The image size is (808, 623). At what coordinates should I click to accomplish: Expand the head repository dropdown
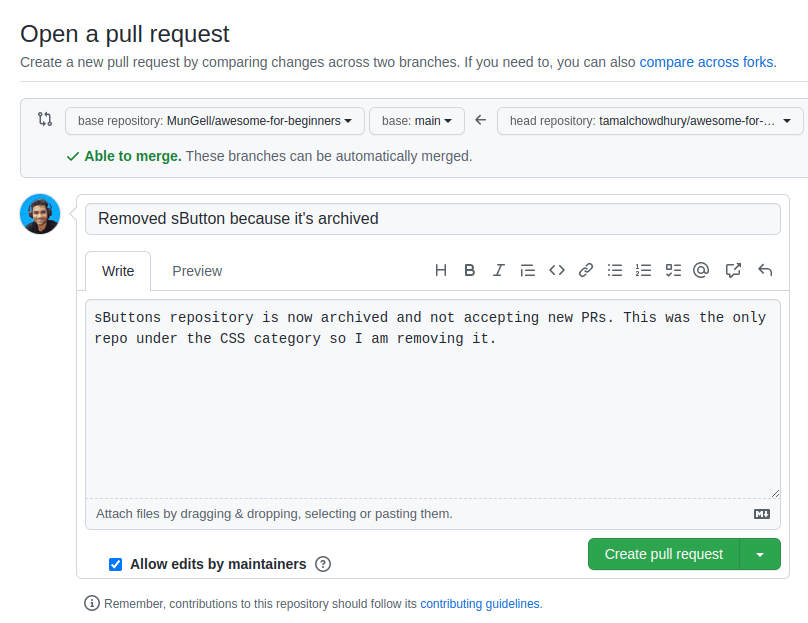(650, 121)
